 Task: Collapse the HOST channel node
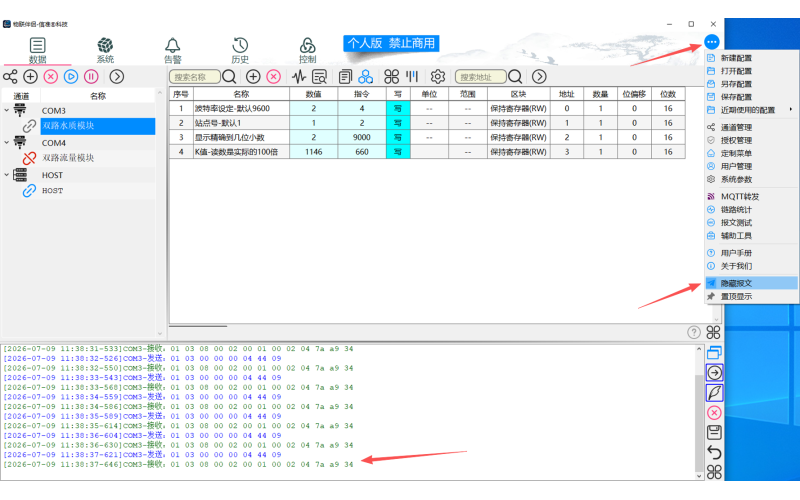(7, 174)
